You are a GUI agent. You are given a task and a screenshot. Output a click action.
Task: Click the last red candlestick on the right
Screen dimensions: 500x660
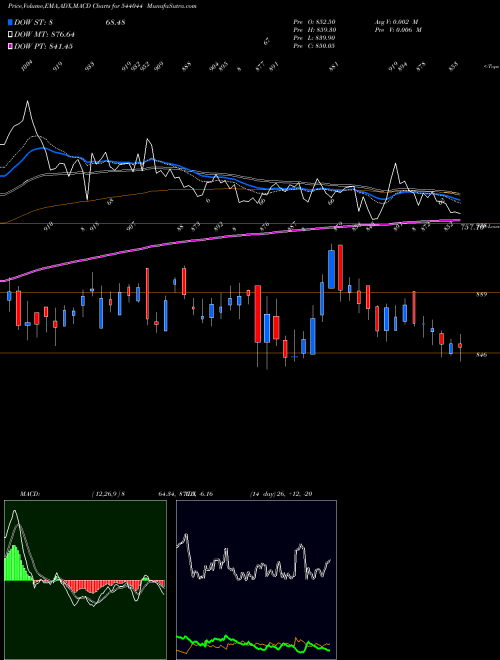[x=460, y=346]
